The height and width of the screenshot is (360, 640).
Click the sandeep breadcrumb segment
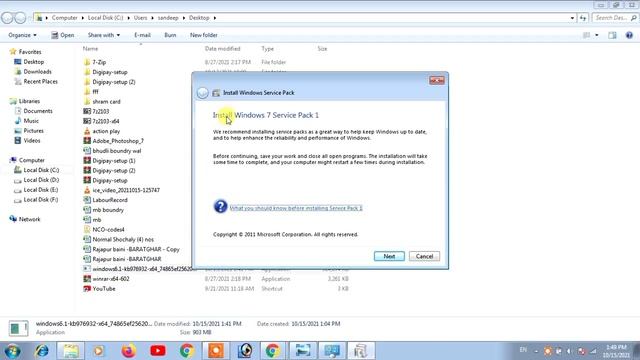[168, 18]
